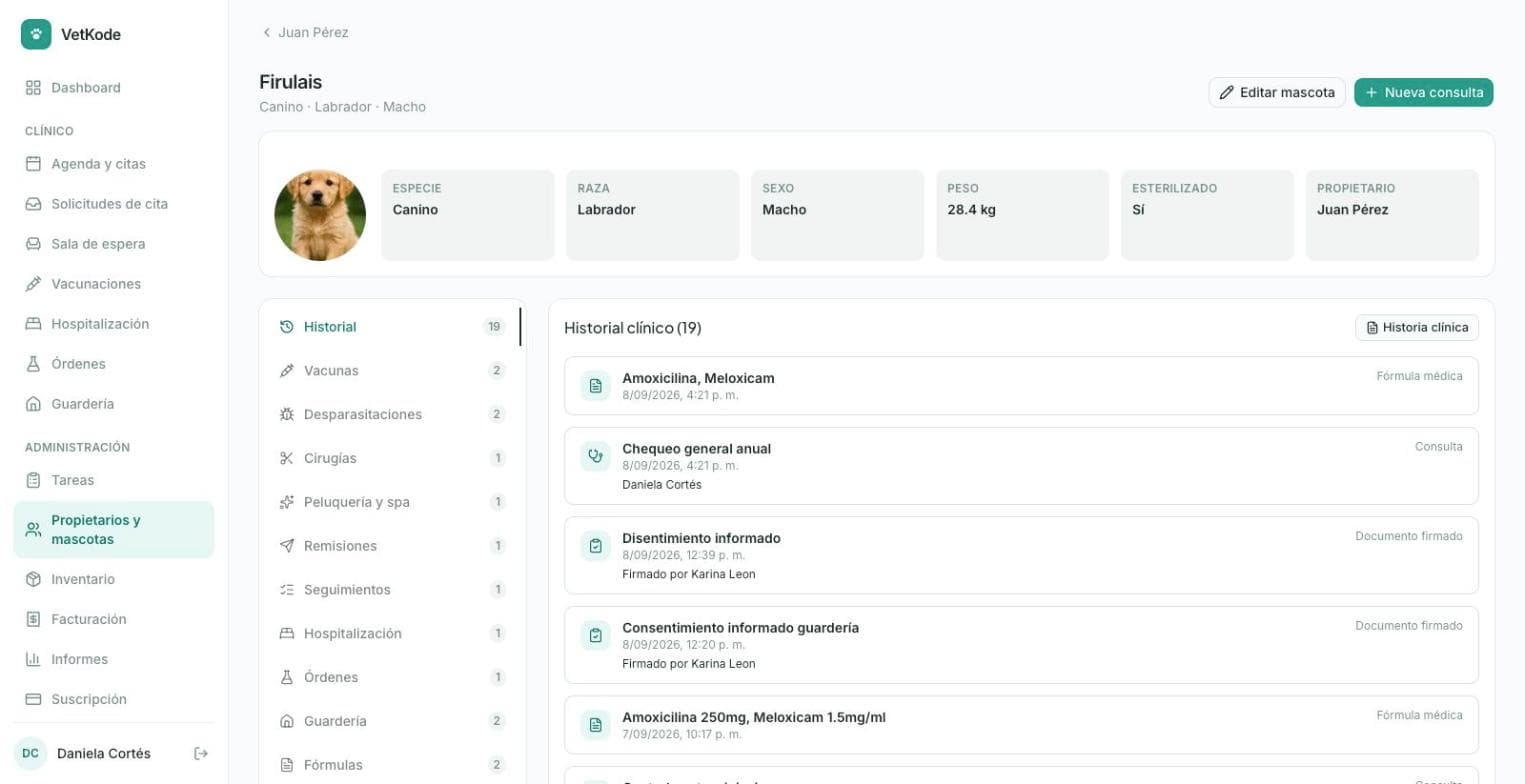Switch to the Seguimientos tab
The height and width of the screenshot is (784, 1525).
click(392, 590)
